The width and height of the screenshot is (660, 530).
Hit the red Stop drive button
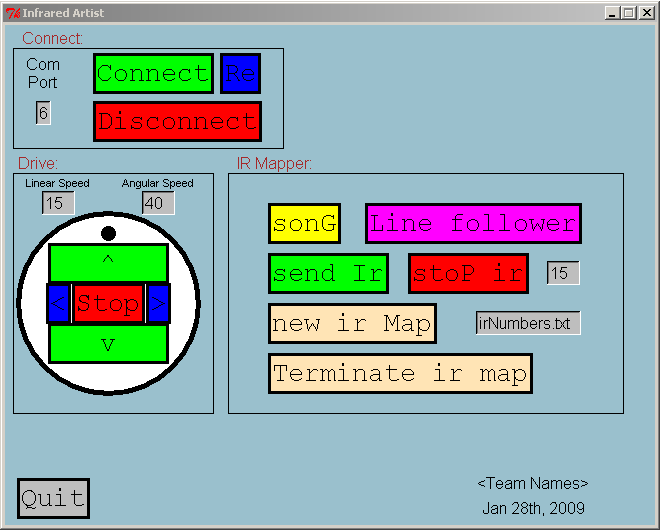108,303
